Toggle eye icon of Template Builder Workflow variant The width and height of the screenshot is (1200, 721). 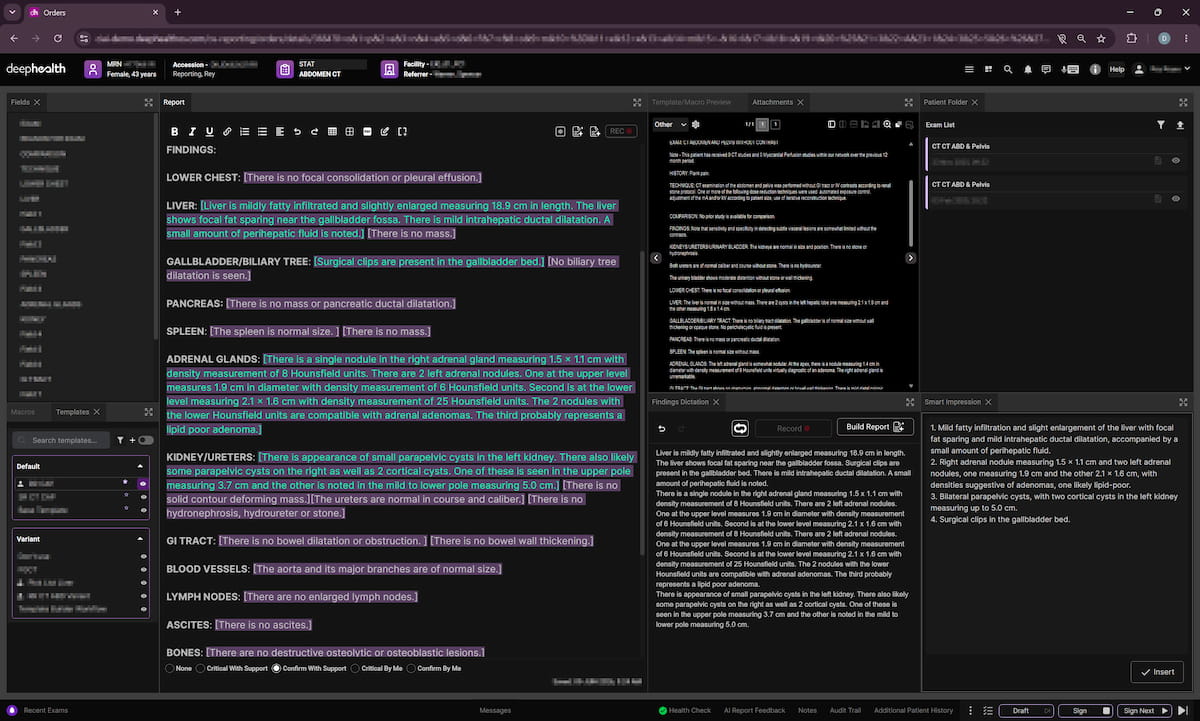click(x=143, y=609)
